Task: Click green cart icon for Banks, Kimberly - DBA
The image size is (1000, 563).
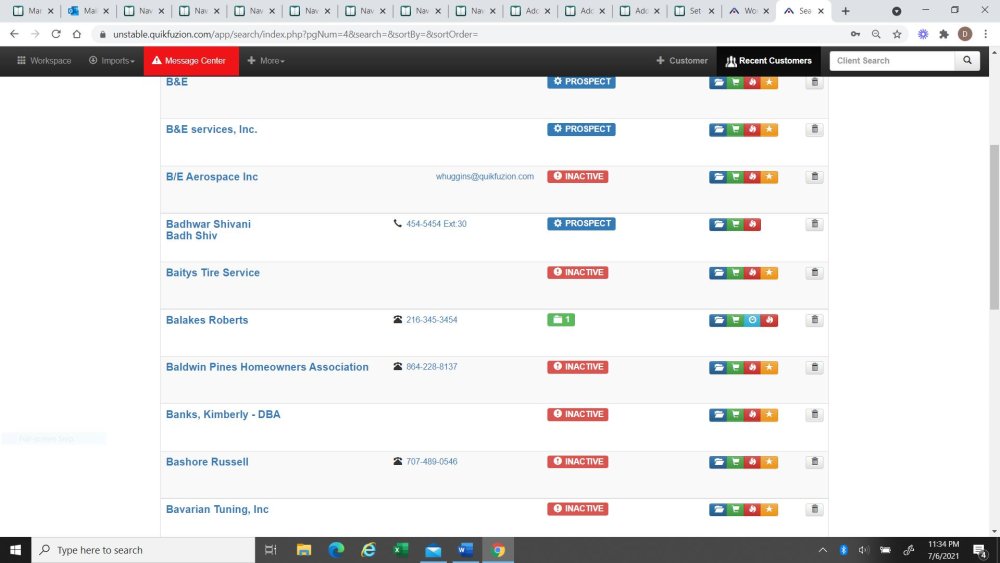Action: click(735, 414)
